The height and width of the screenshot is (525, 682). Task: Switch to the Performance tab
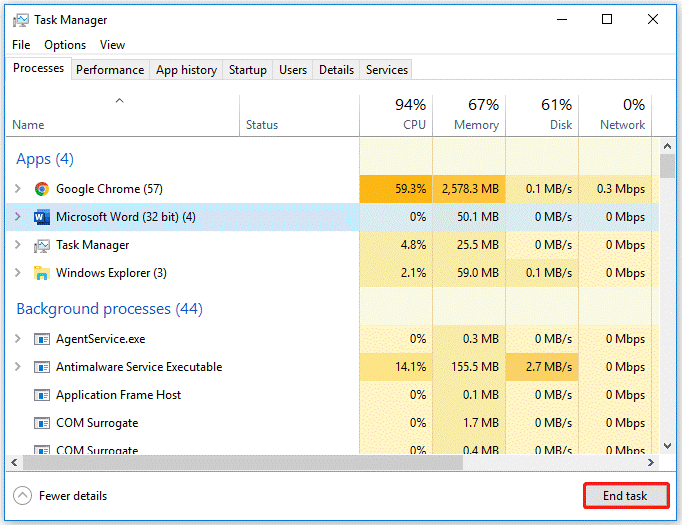click(110, 70)
